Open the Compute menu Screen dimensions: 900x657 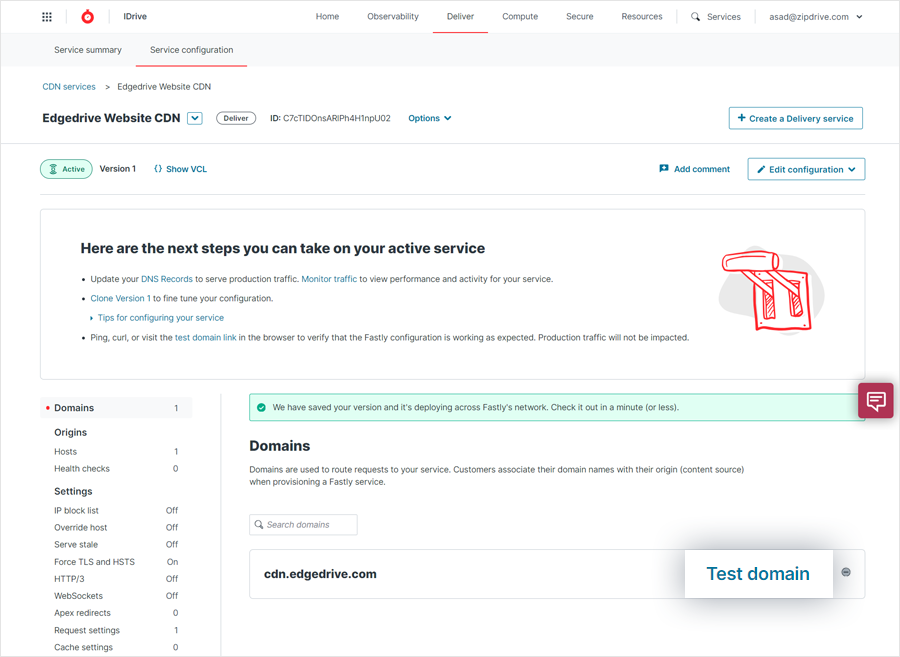click(x=520, y=17)
